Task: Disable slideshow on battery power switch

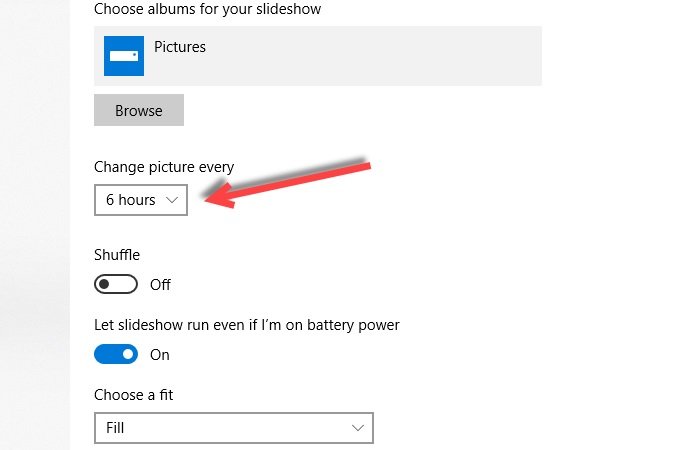Action: tap(115, 354)
